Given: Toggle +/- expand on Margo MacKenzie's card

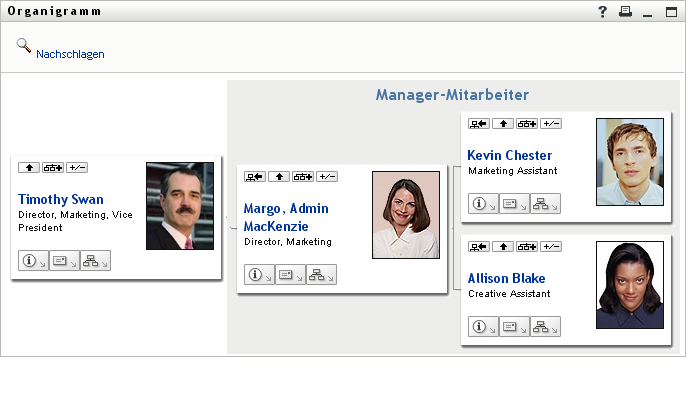Looking at the screenshot, I should coord(327,177).
